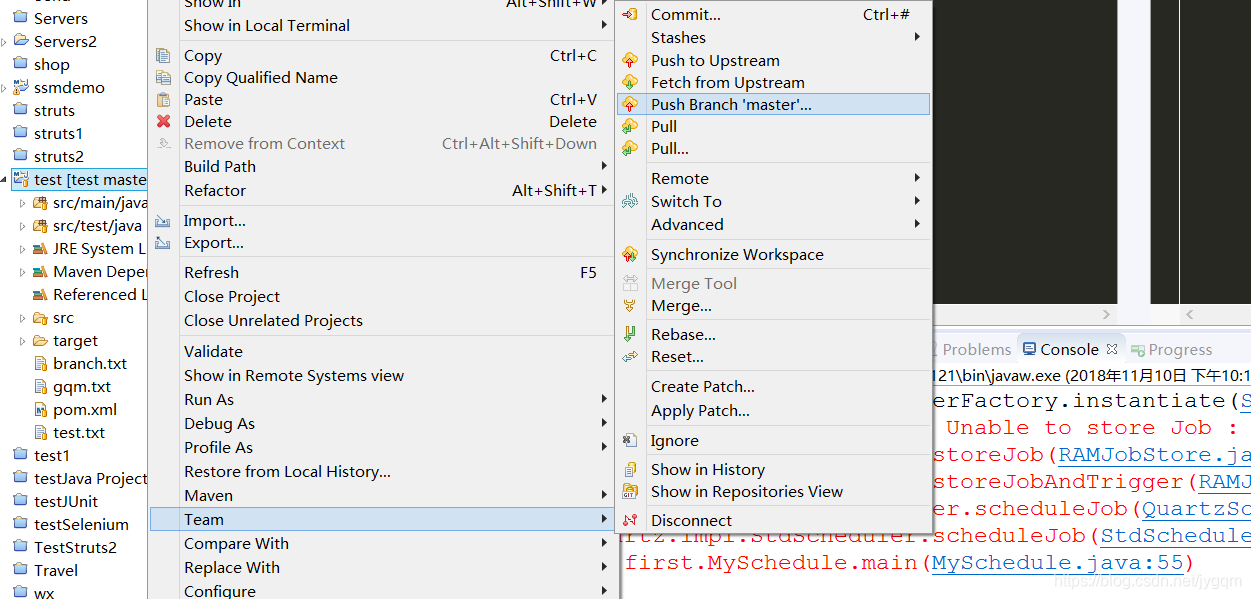Screen dimensions: 1251x599
Task: Click the pom.xml file icon
Action: coord(41,409)
